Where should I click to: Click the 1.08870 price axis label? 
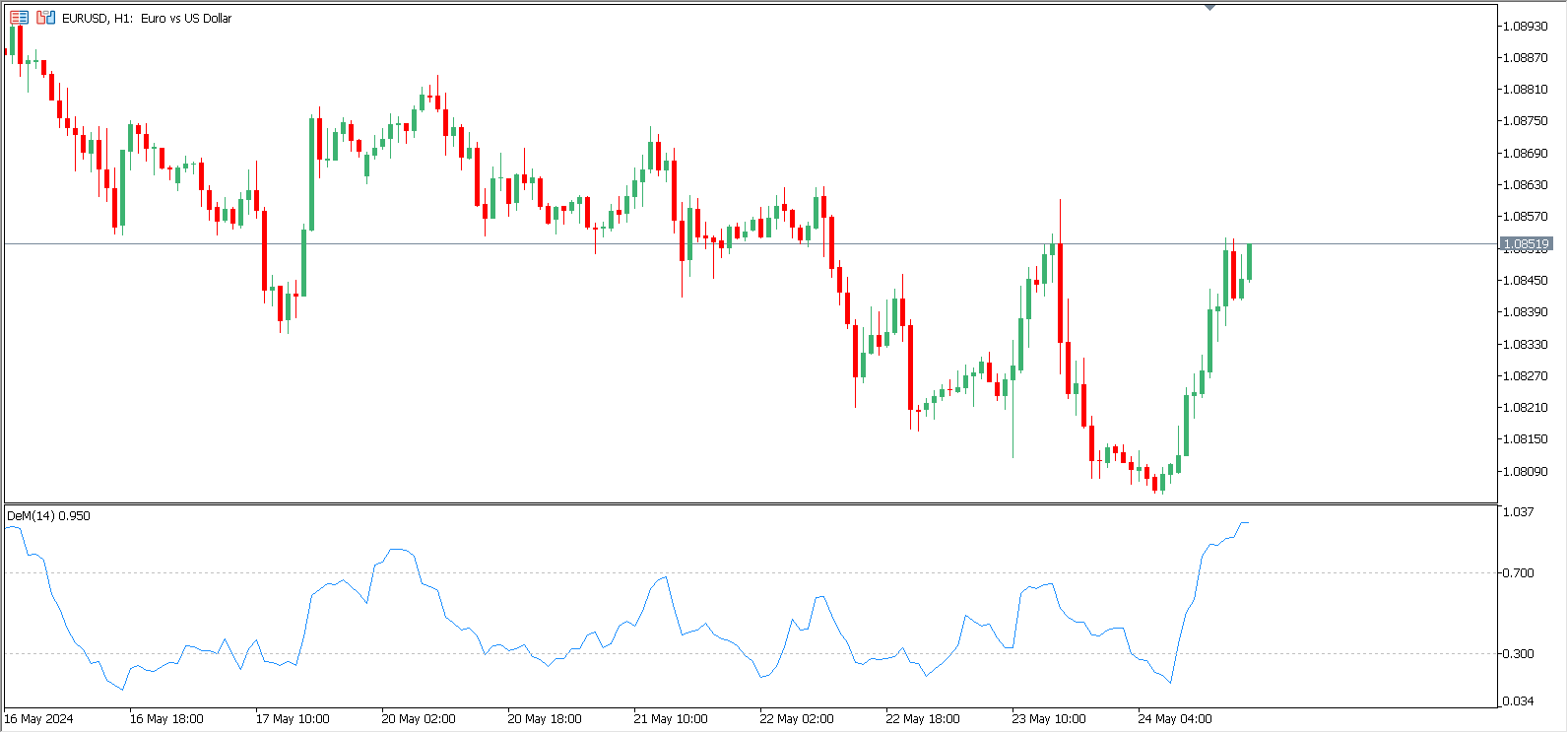1524,57
